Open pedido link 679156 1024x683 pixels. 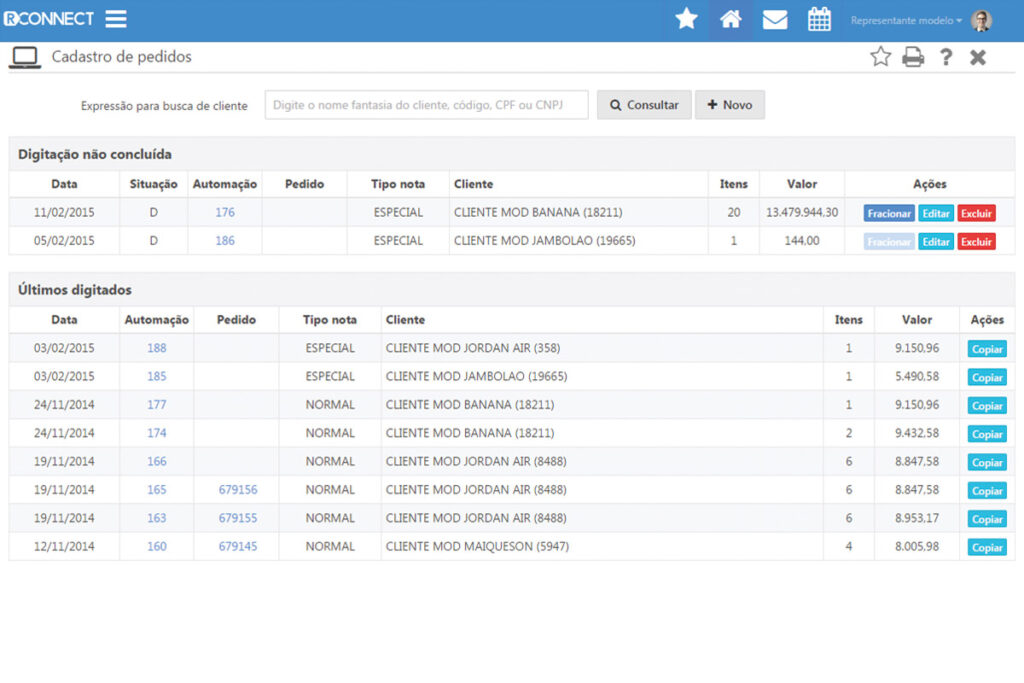(238, 490)
